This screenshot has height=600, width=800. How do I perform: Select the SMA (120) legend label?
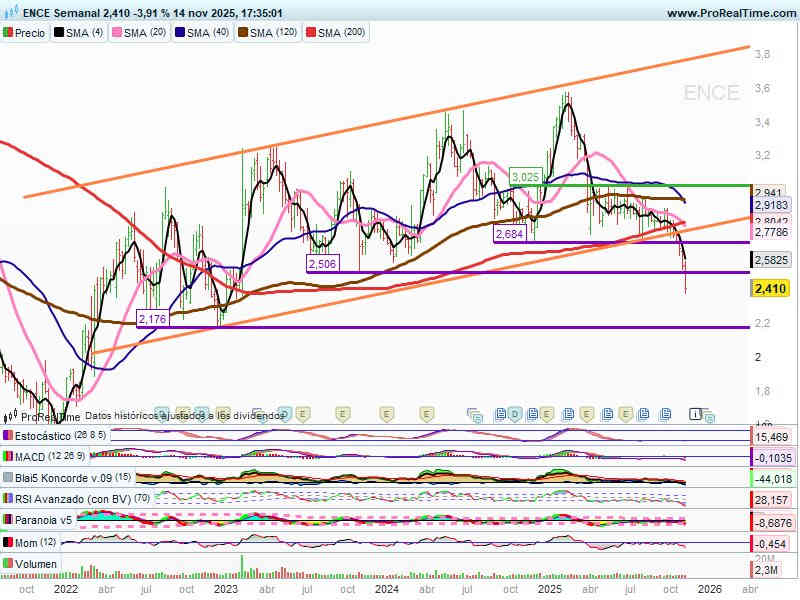pyautogui.click(x=273, y=33)
